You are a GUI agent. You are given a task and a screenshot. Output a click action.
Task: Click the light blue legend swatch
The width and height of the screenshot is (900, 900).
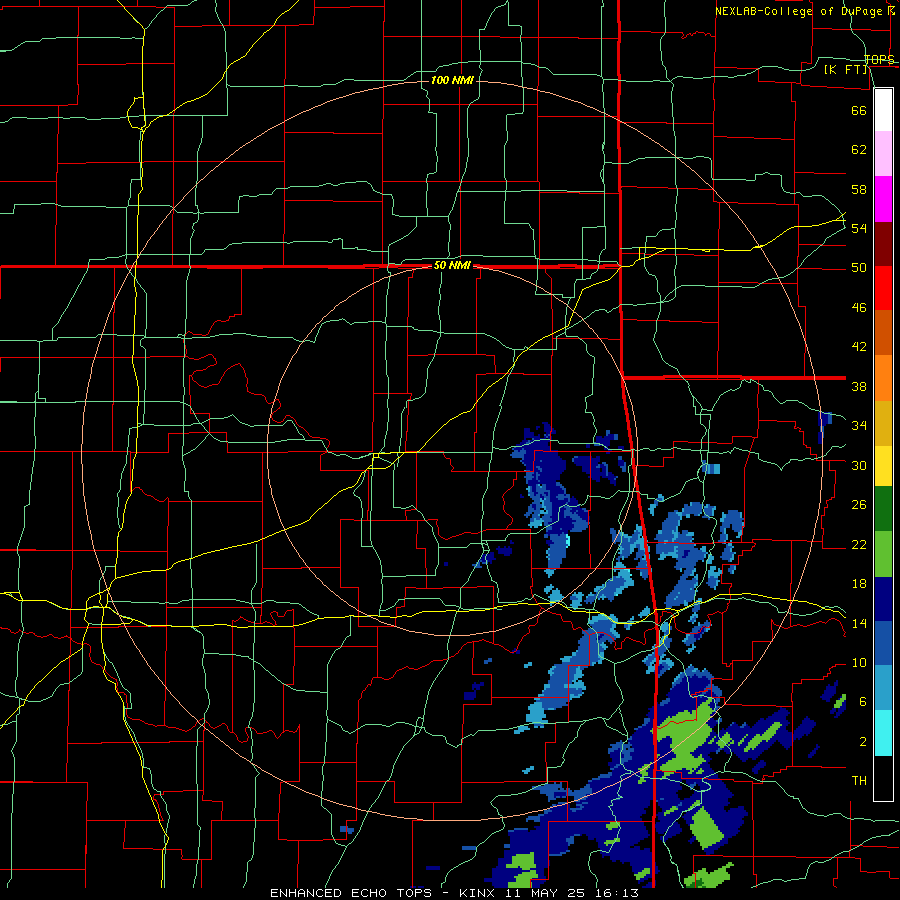[883, 688]
